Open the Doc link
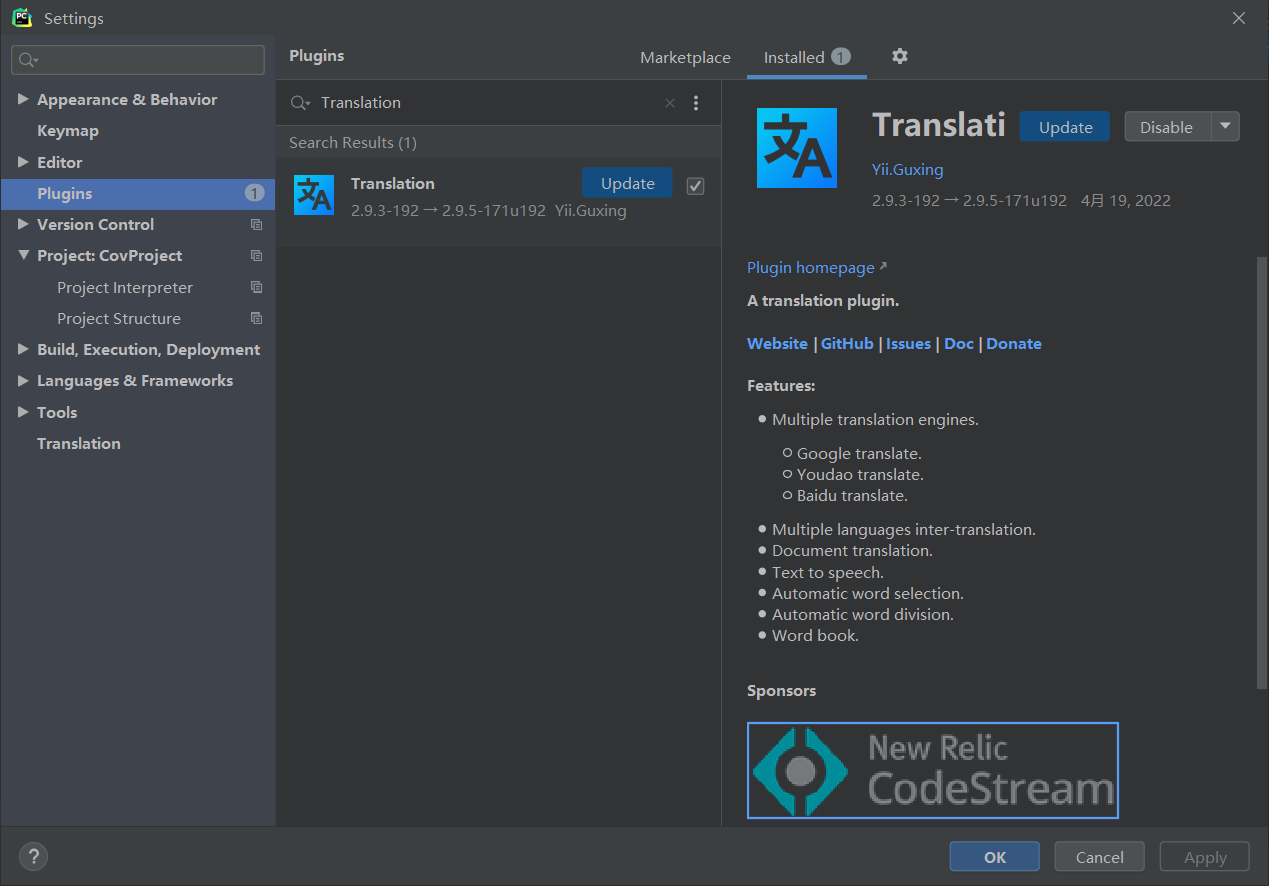 coord(959,343)
